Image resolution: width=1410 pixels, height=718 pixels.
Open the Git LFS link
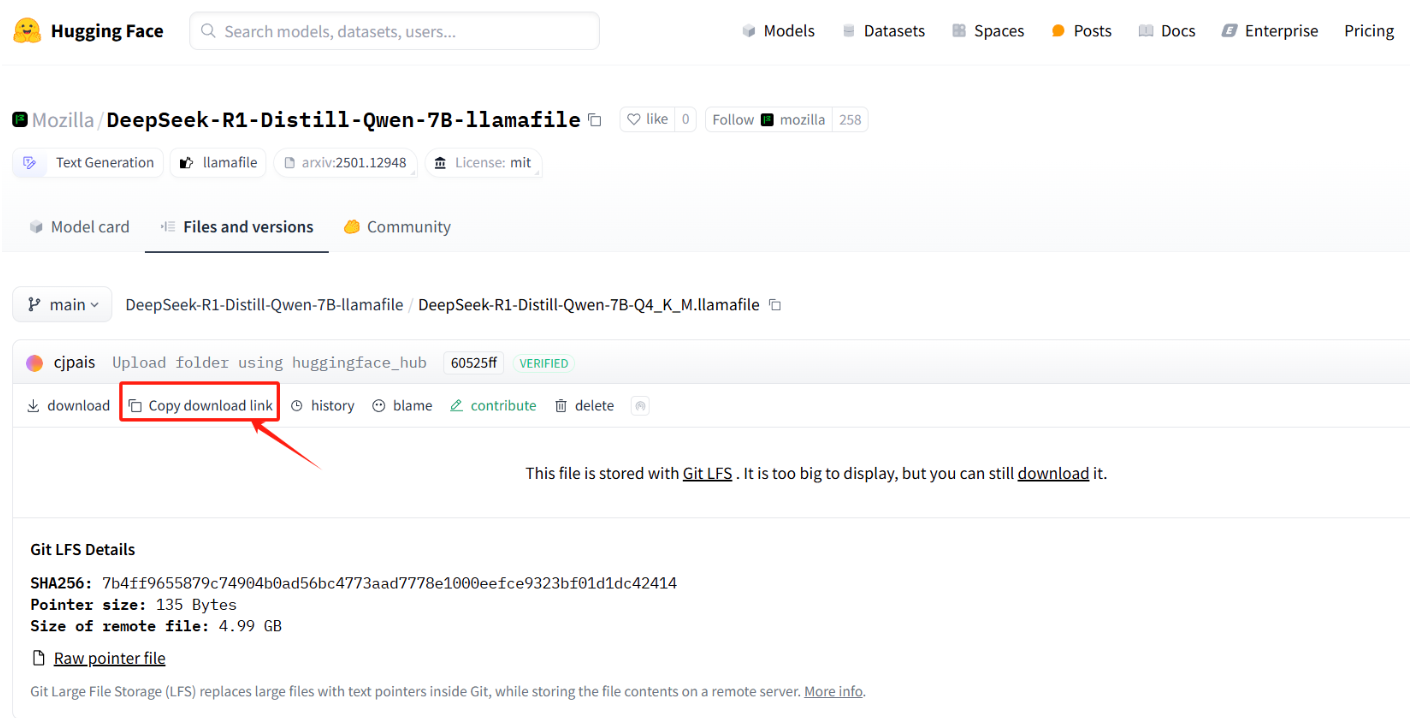[x=707, y=473]
